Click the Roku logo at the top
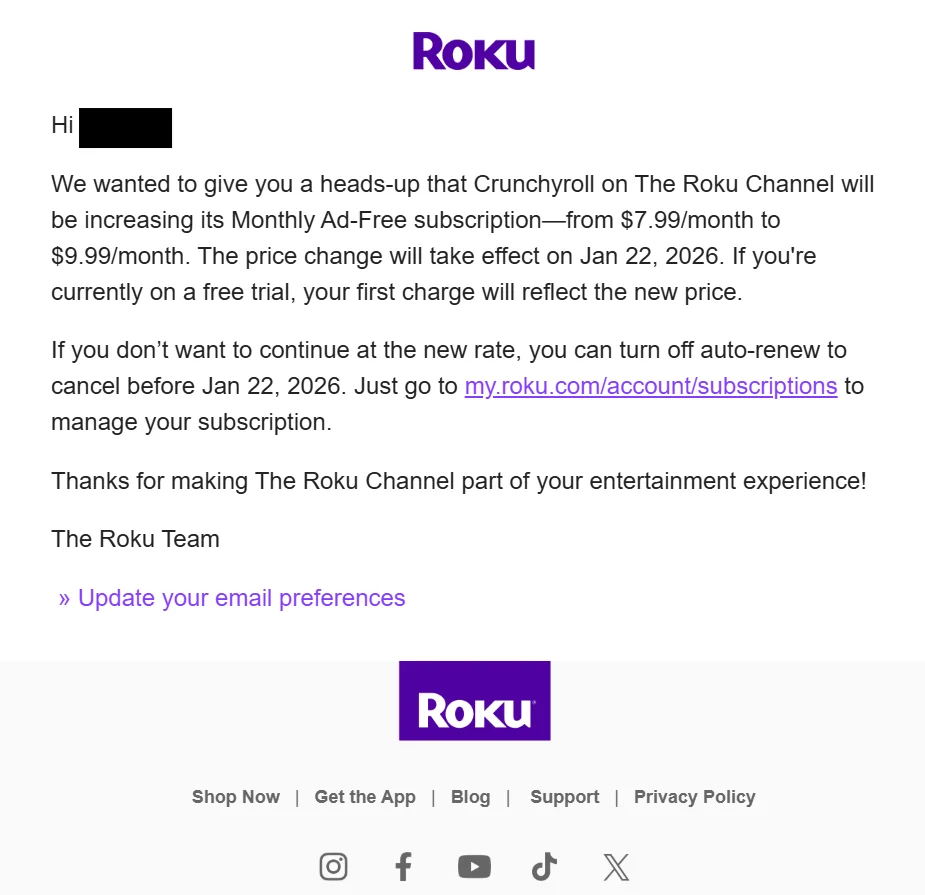 [474, 51]
